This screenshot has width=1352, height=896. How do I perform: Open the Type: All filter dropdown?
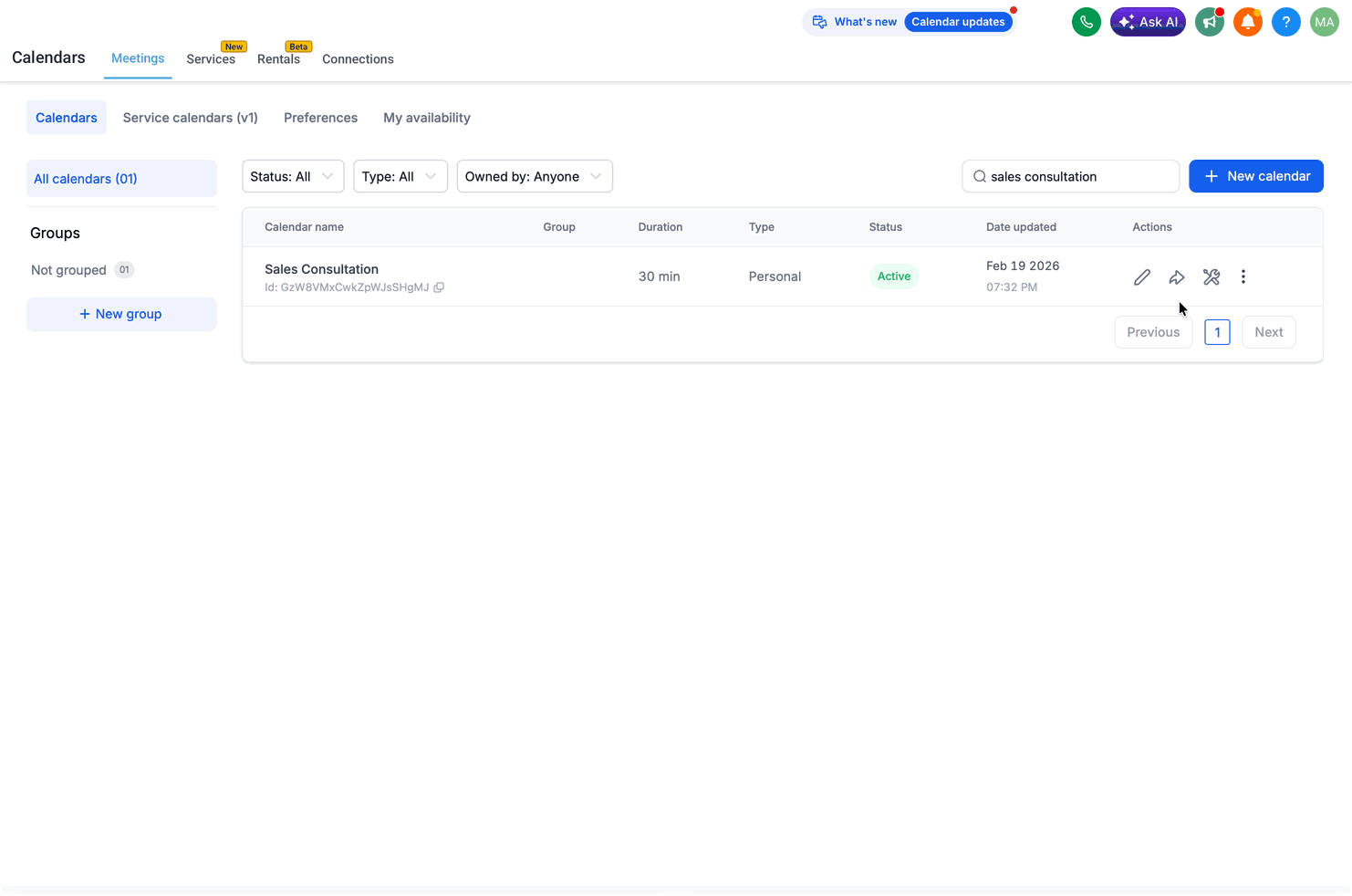[x=400, y=177]
